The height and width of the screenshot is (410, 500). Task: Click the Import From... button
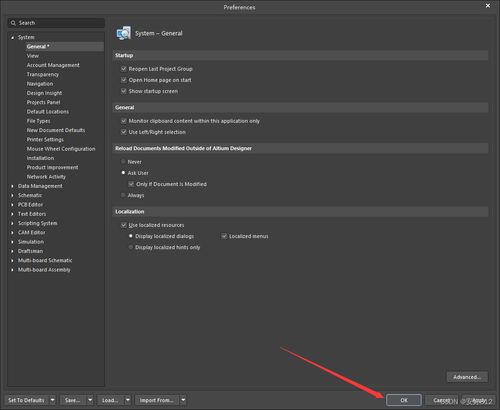(157, 400)
